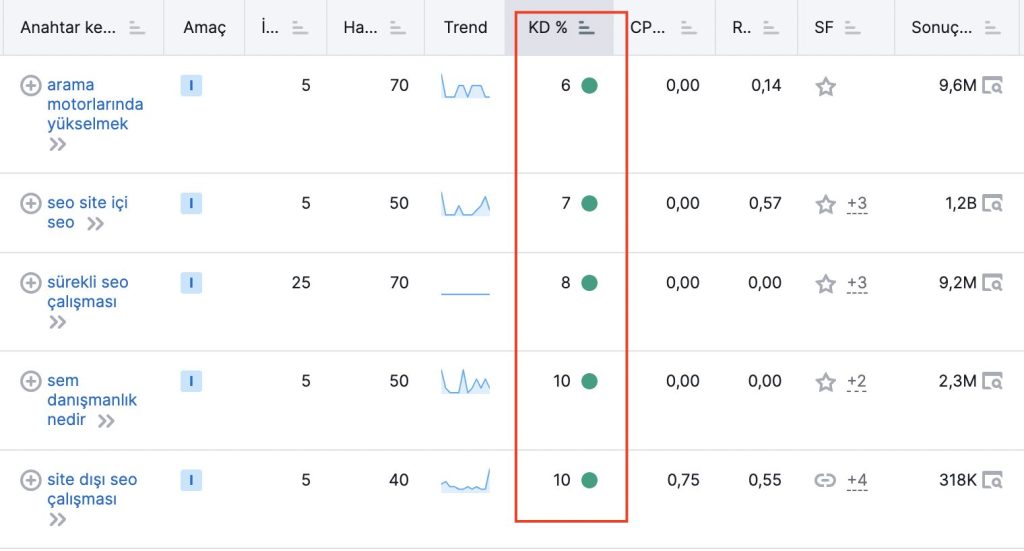Click trend sparkline in 'sem danışmanlık nedir' row
The image size is (1024, 551).
465,382
